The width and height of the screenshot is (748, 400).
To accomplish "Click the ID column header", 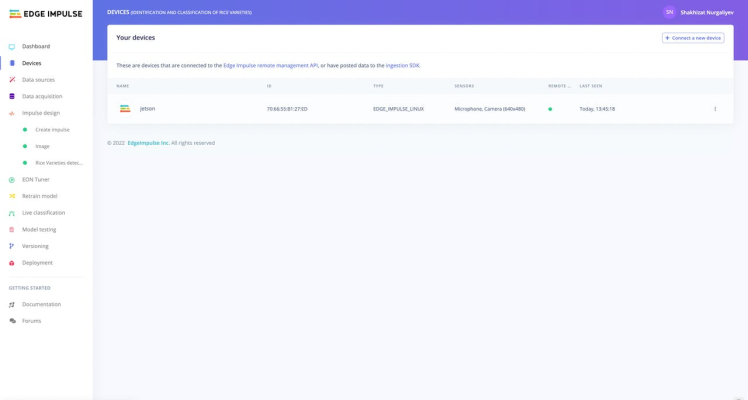I will tap(269, 86).
